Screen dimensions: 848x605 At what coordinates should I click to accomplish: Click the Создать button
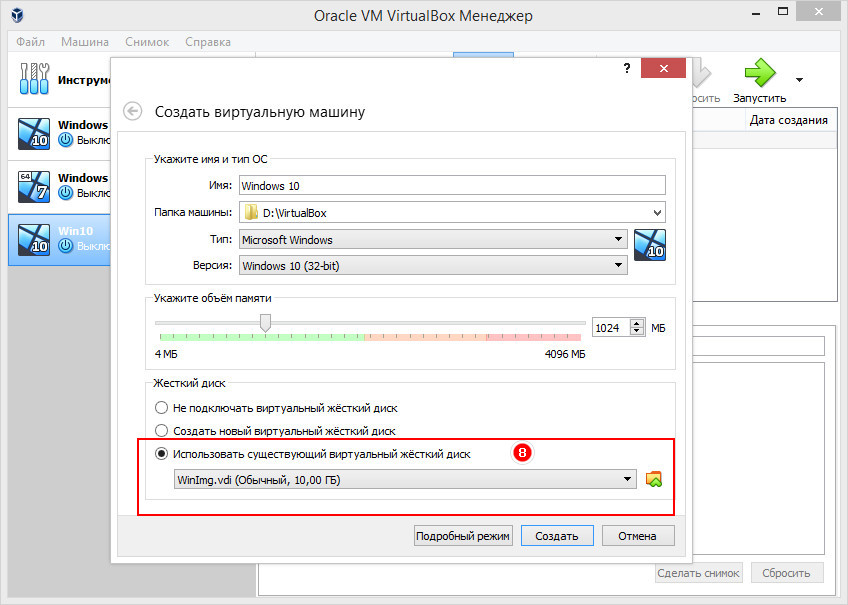(x=557, y=536)
